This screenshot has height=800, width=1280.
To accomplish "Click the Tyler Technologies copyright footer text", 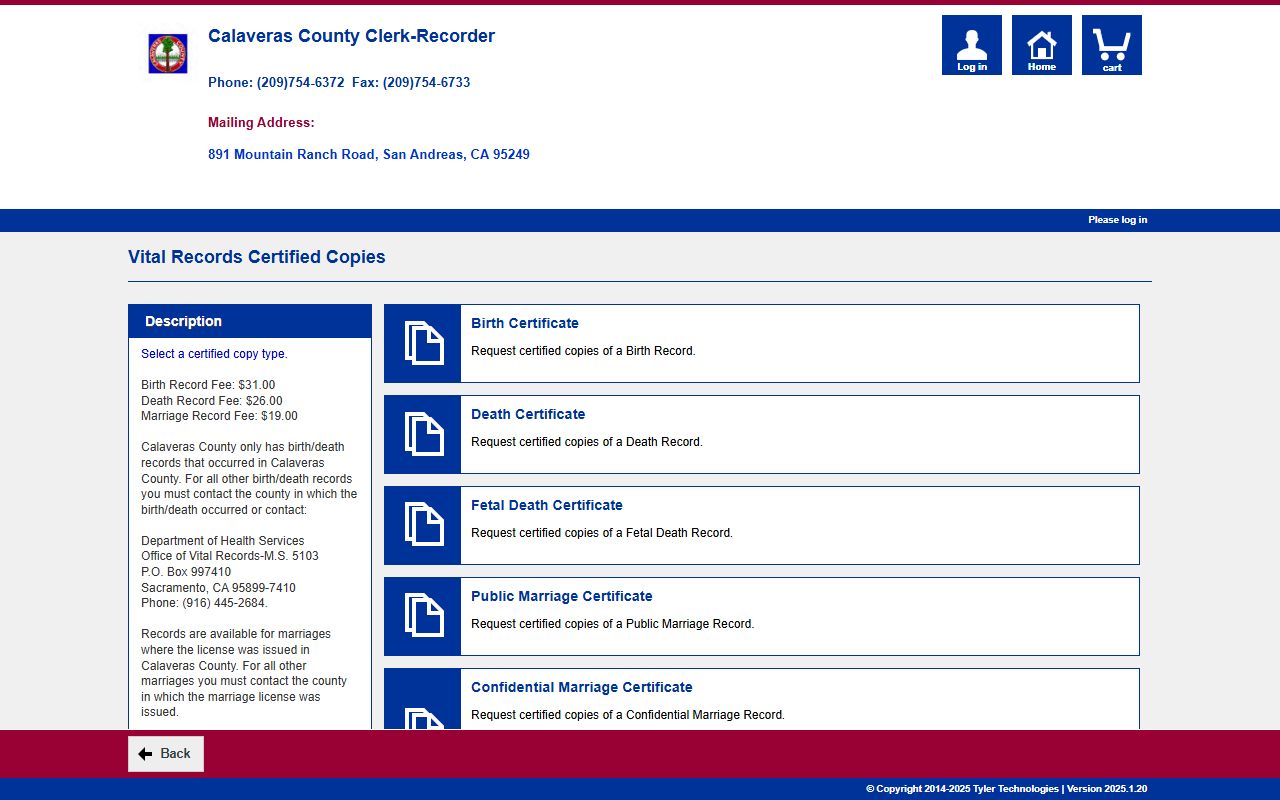I will pos(1006,789).
